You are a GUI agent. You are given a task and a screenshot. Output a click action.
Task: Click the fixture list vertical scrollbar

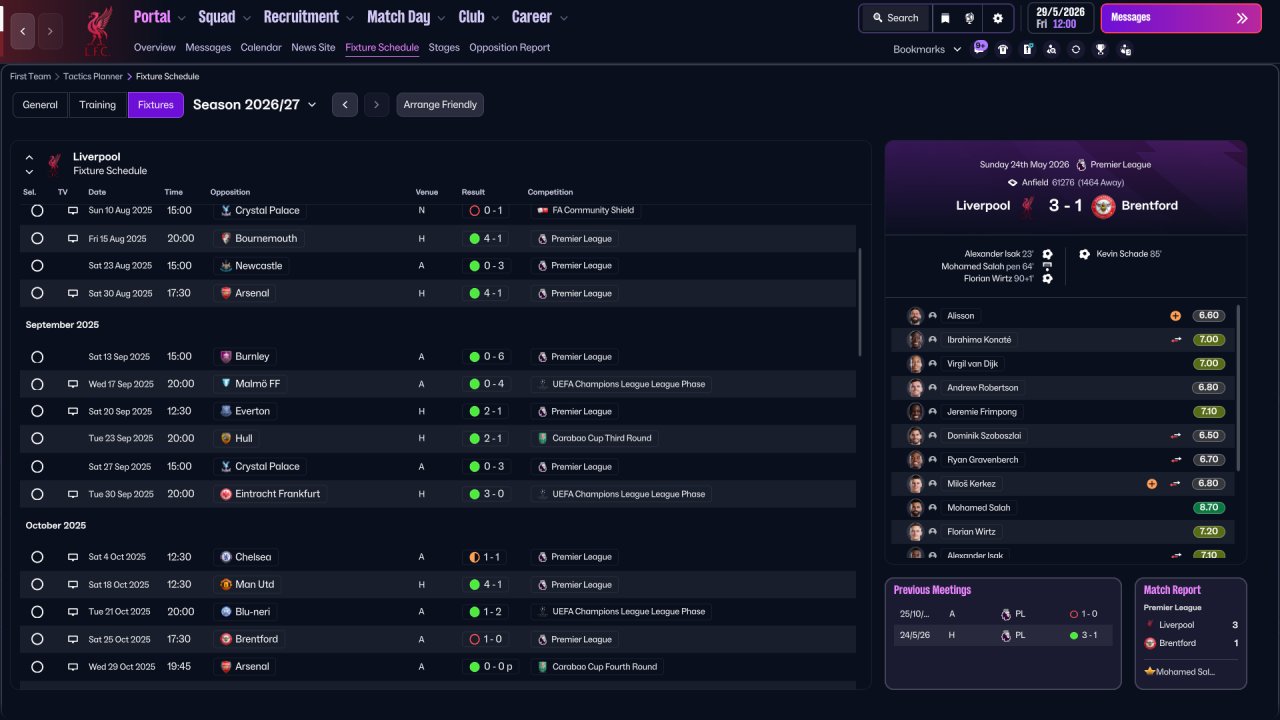(861, 302)
